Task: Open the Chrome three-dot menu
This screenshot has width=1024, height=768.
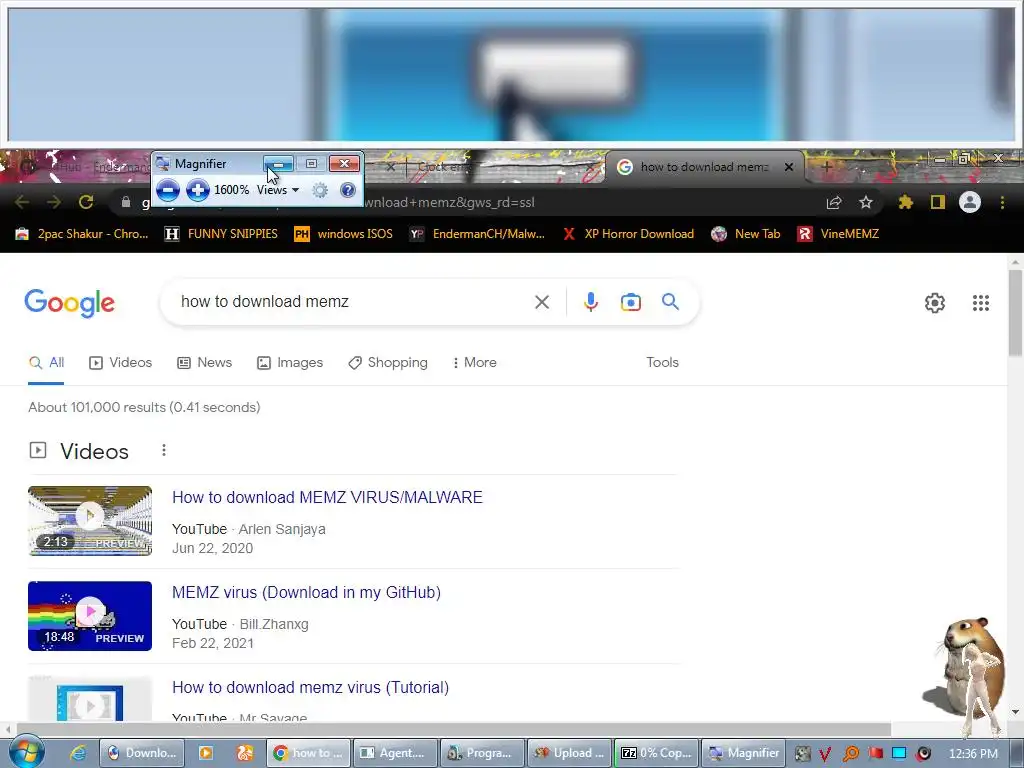Action: [x=1002, y=202]
